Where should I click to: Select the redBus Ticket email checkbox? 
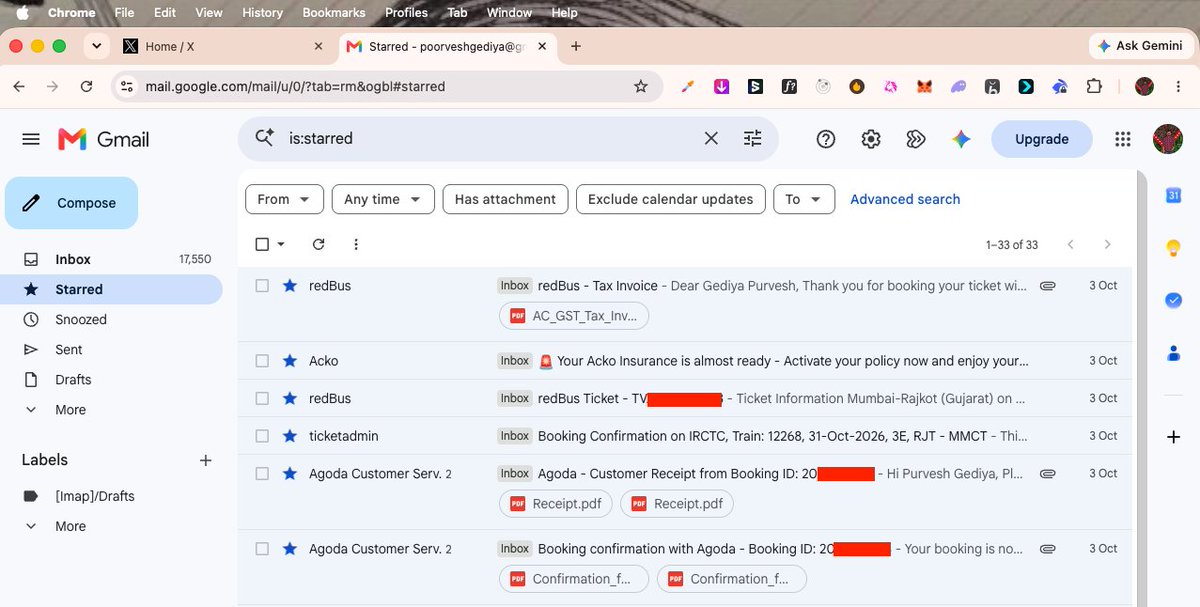[x=262, y=398]
